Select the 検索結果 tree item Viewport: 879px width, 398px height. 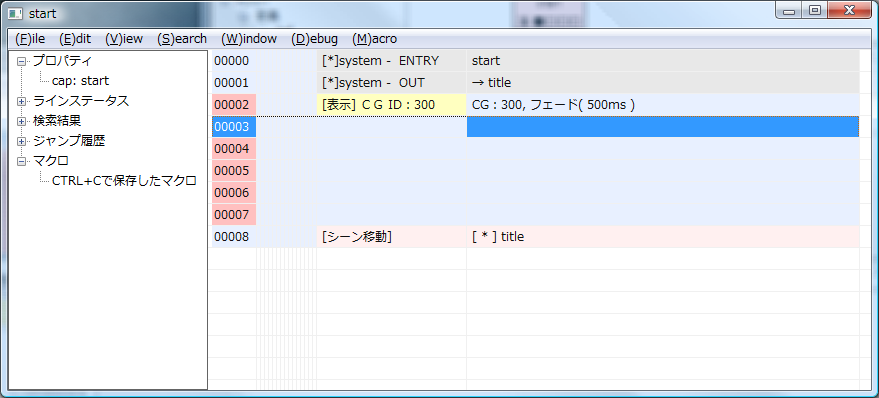pyautogui.click(x=57, y=121)
